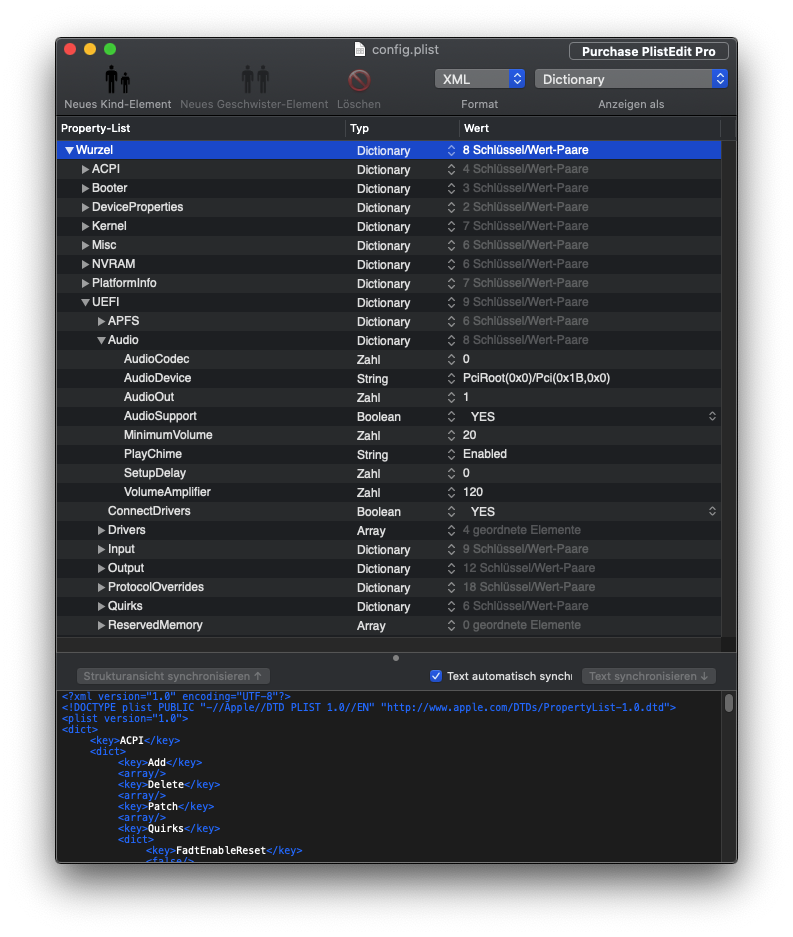Click FadtEnableReset key in XML text

[221, 850]
